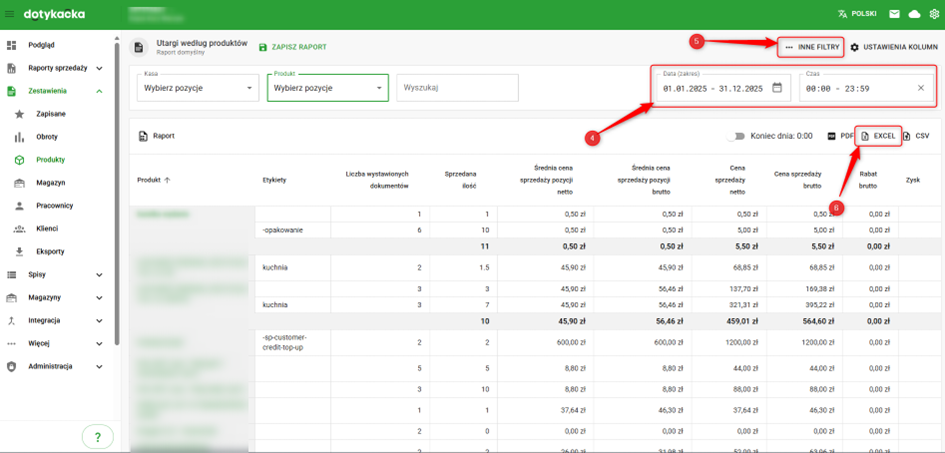The width and height of the screenshot is (945, 453).
Task: Open Pracownicy report
Action: coord(57,205)
